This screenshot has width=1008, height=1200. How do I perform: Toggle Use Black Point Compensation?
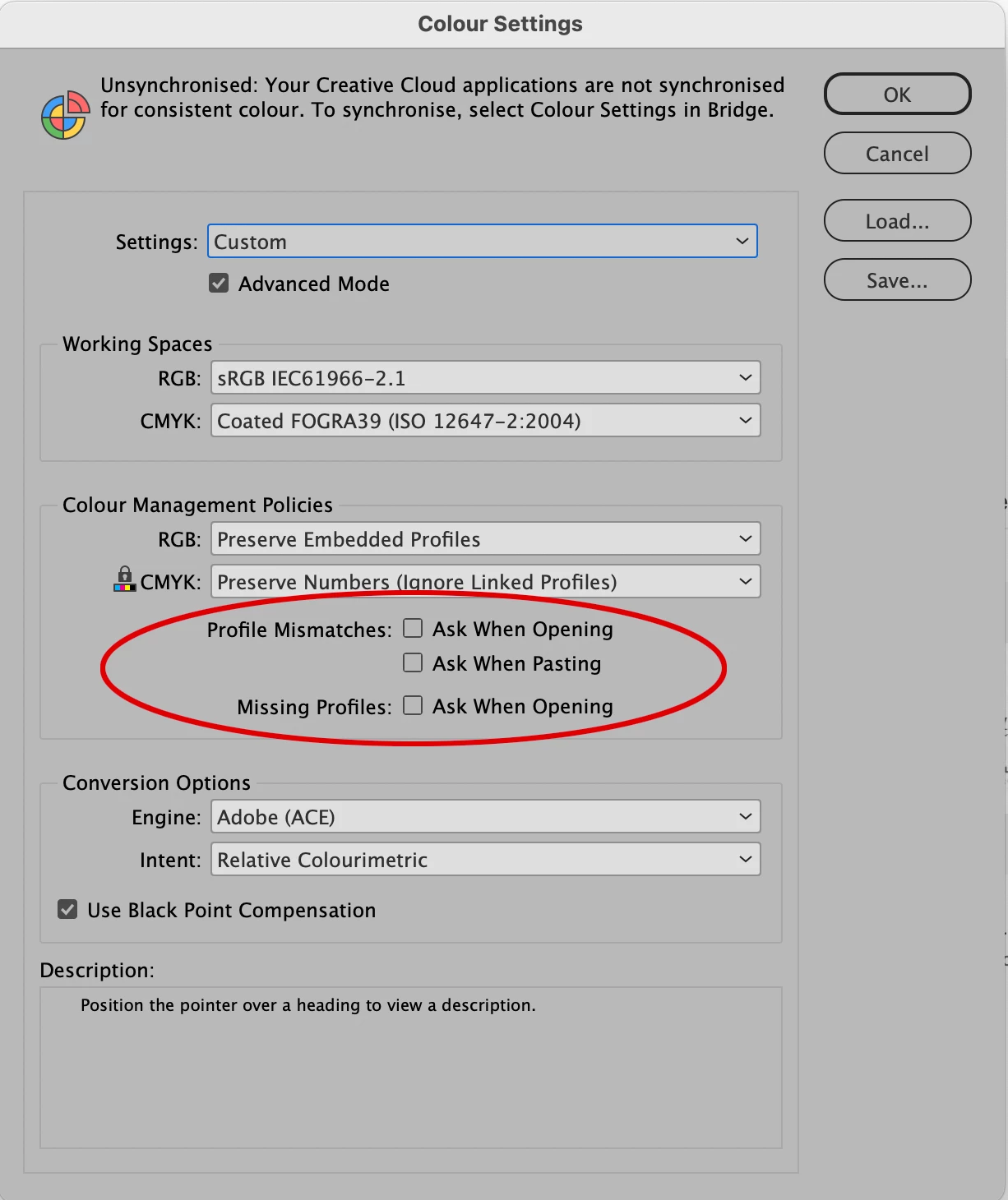tap(67, 910)
